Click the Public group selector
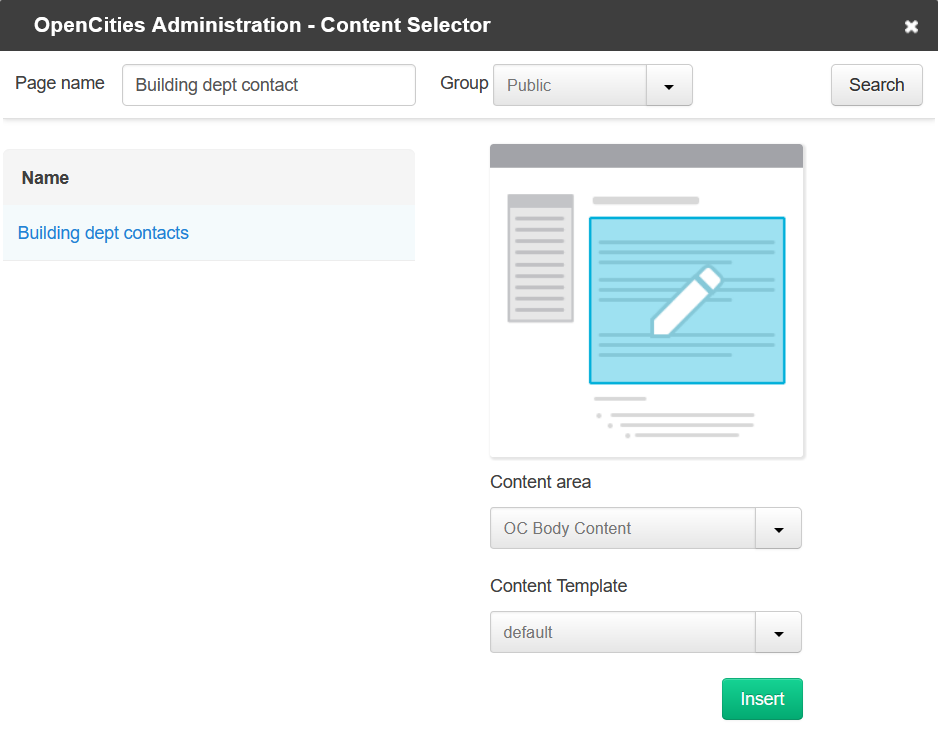 (x=570, y=85)
